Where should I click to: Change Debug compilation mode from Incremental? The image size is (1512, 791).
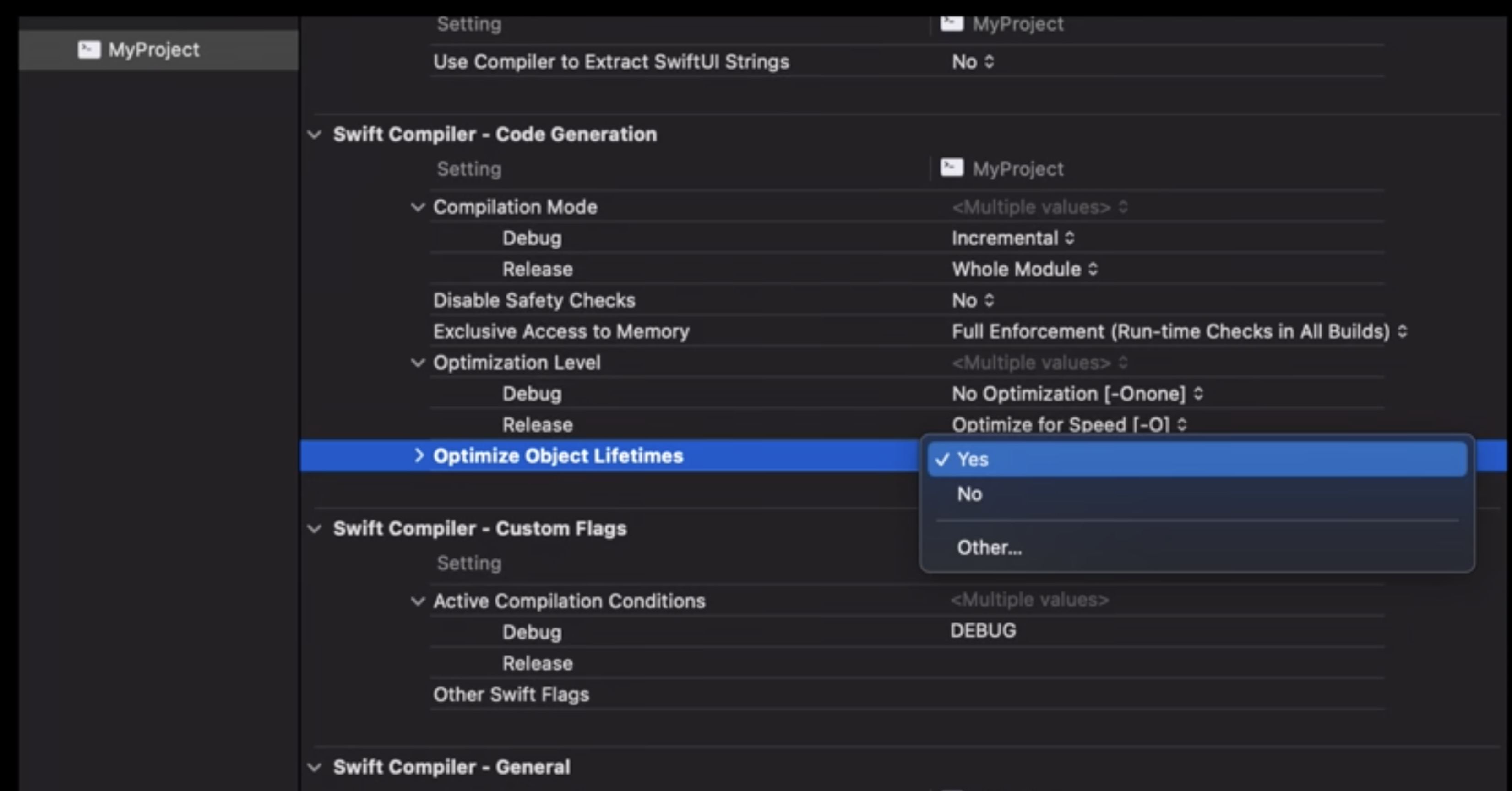coord(1012,238)
